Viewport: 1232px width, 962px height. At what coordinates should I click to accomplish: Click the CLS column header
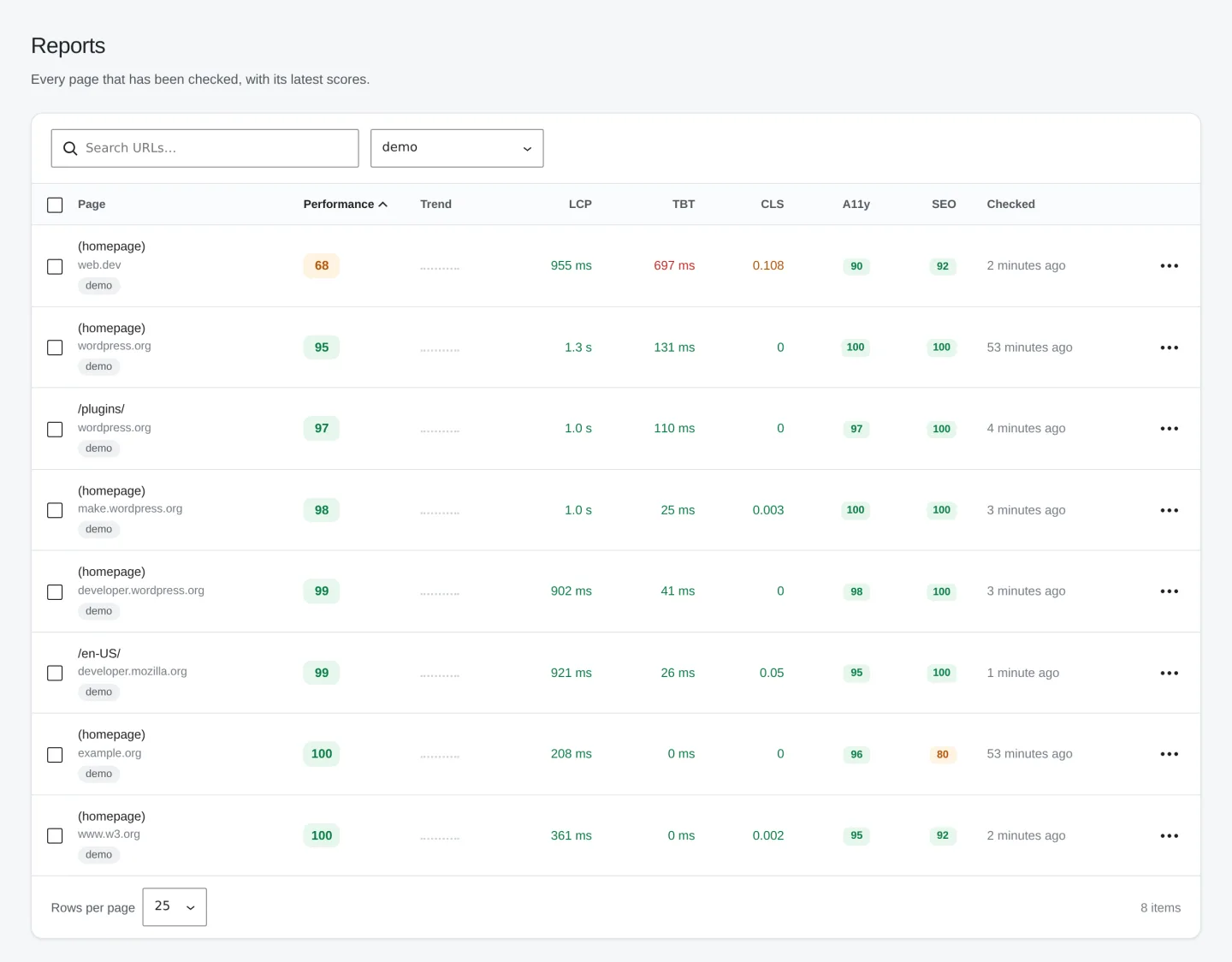click(x=773, y=205)
